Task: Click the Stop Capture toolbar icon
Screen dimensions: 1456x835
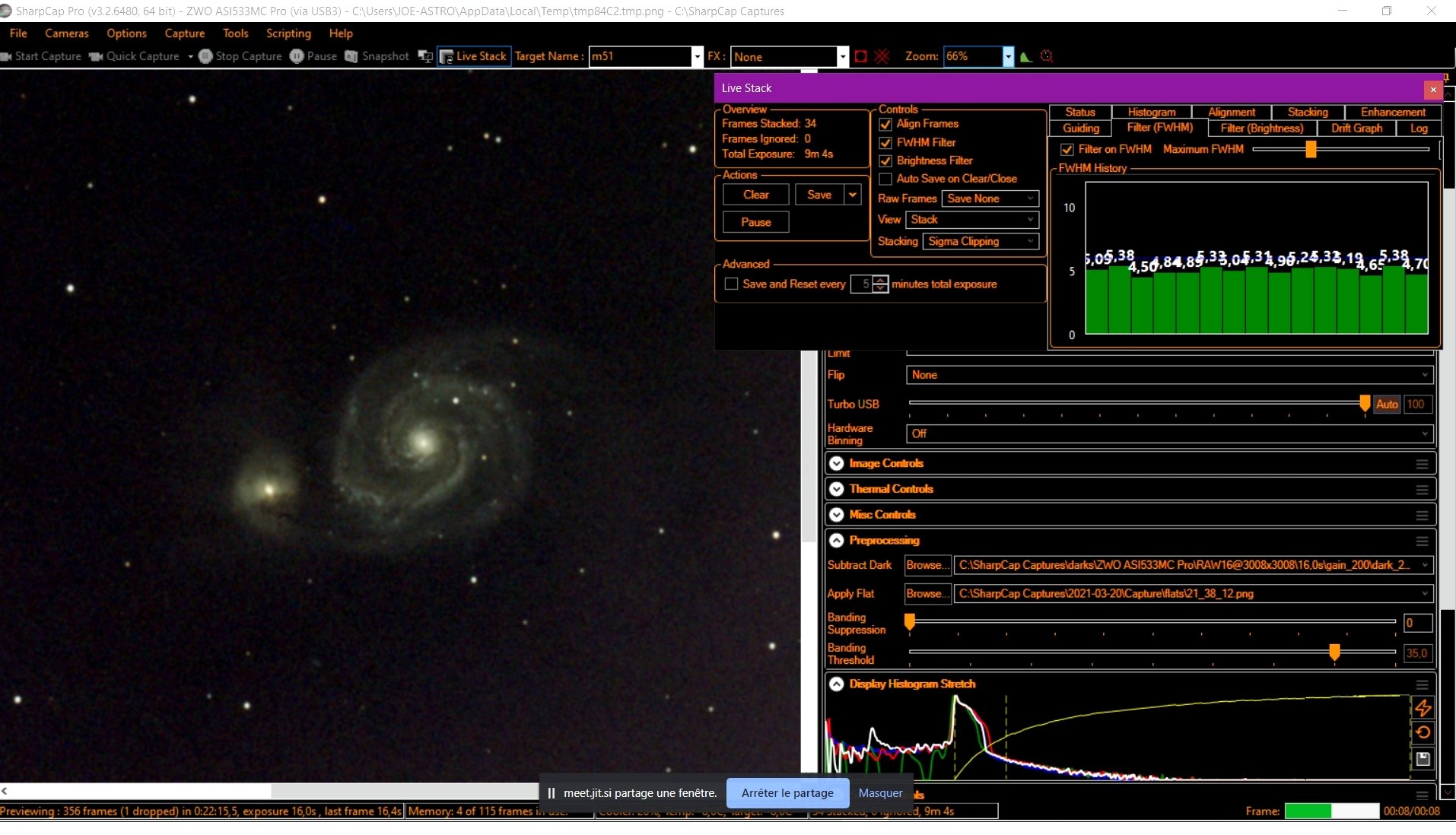Action: 205,56
